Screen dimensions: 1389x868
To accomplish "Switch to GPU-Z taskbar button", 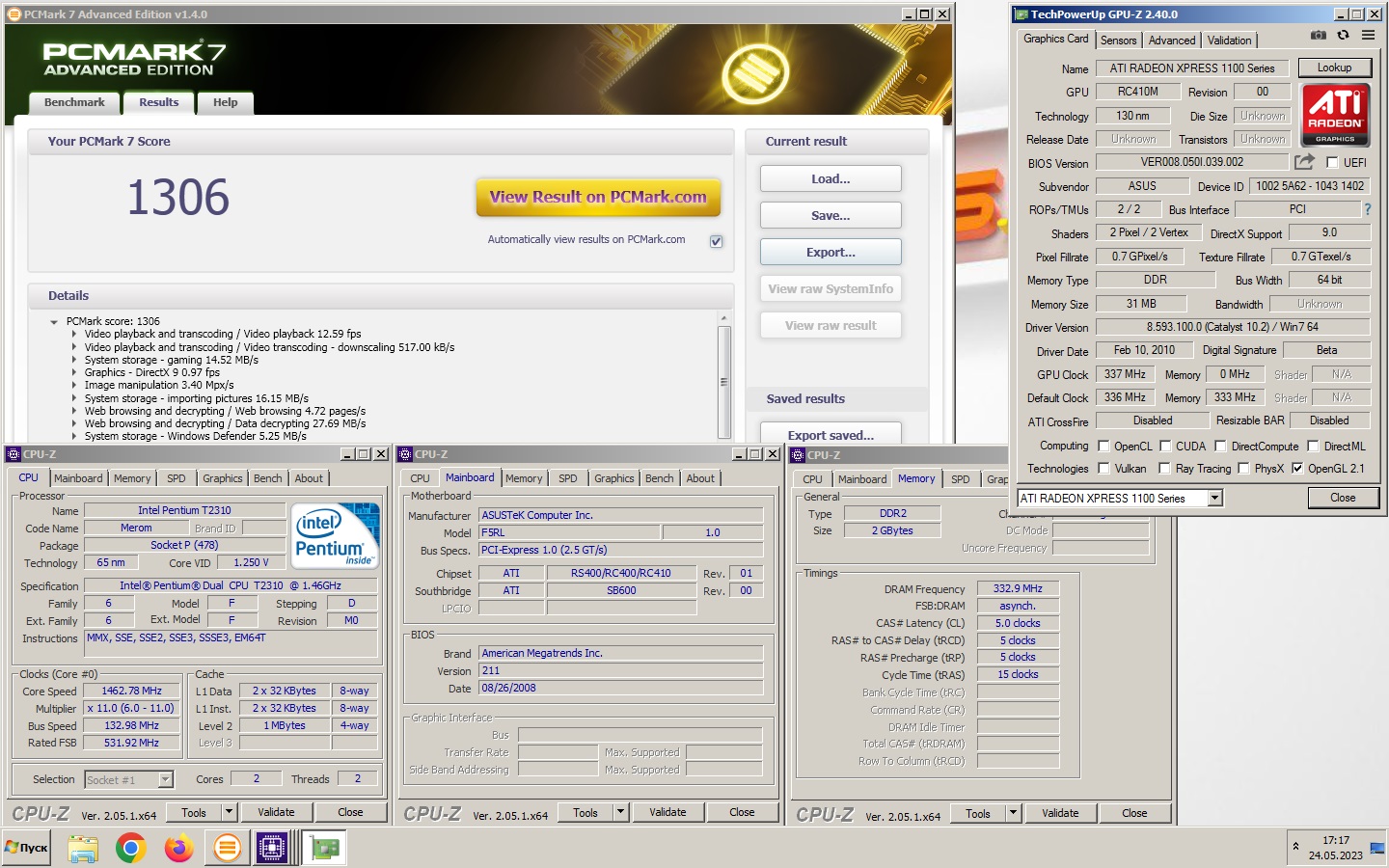I will point(323,848).
